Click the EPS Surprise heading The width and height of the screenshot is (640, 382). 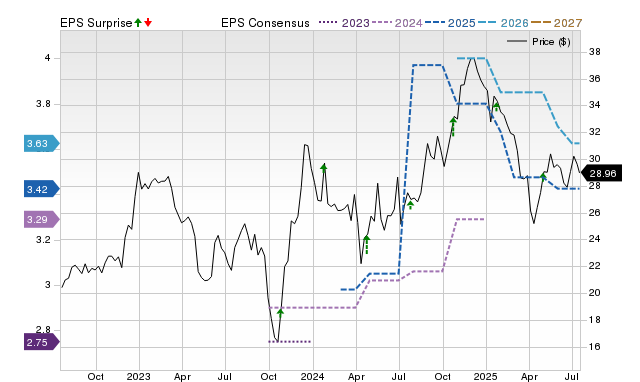pos(96,23)
